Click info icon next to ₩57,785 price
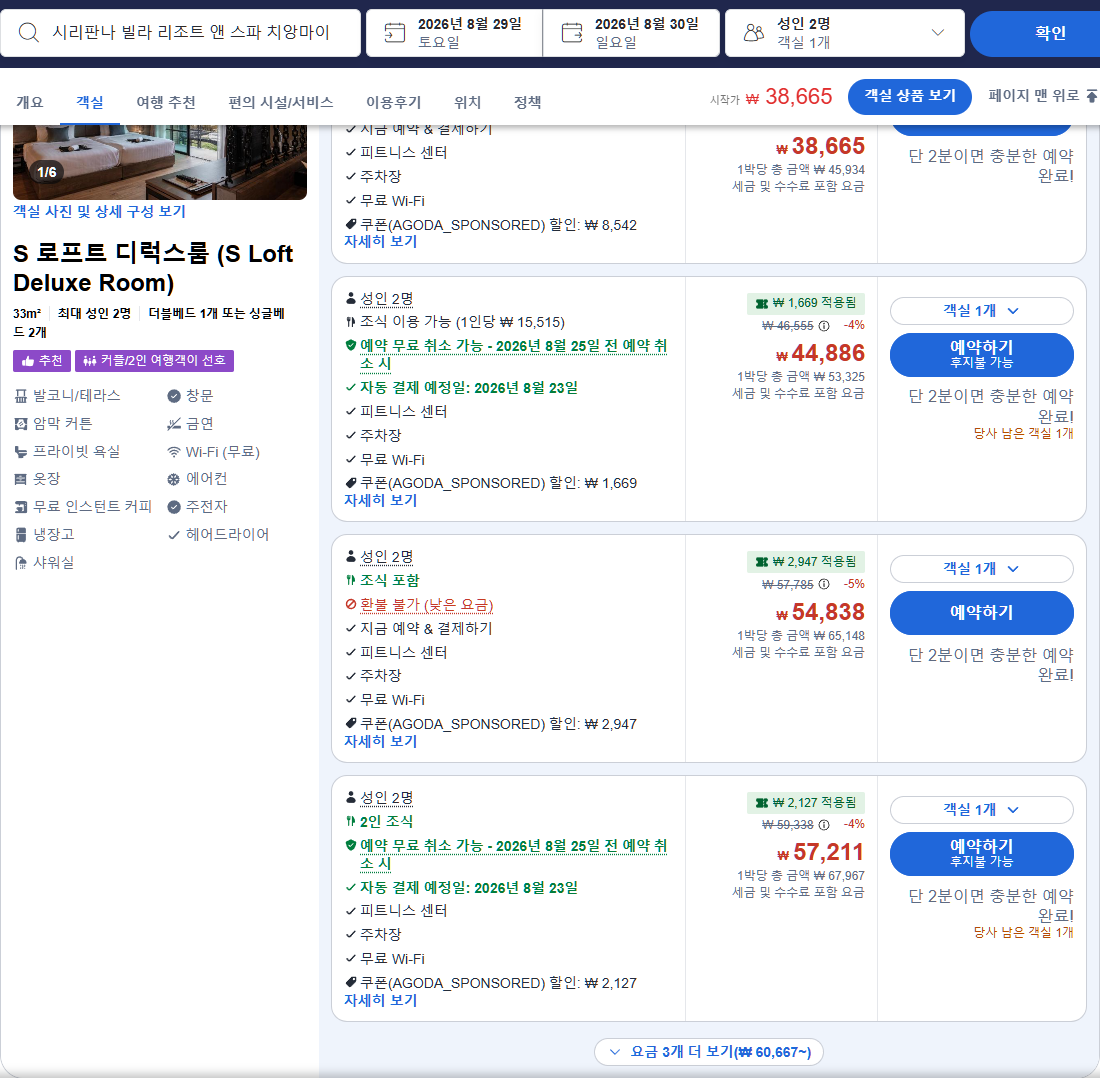This screenshot has height=1079, width=1100. click(x=824, y=584)
